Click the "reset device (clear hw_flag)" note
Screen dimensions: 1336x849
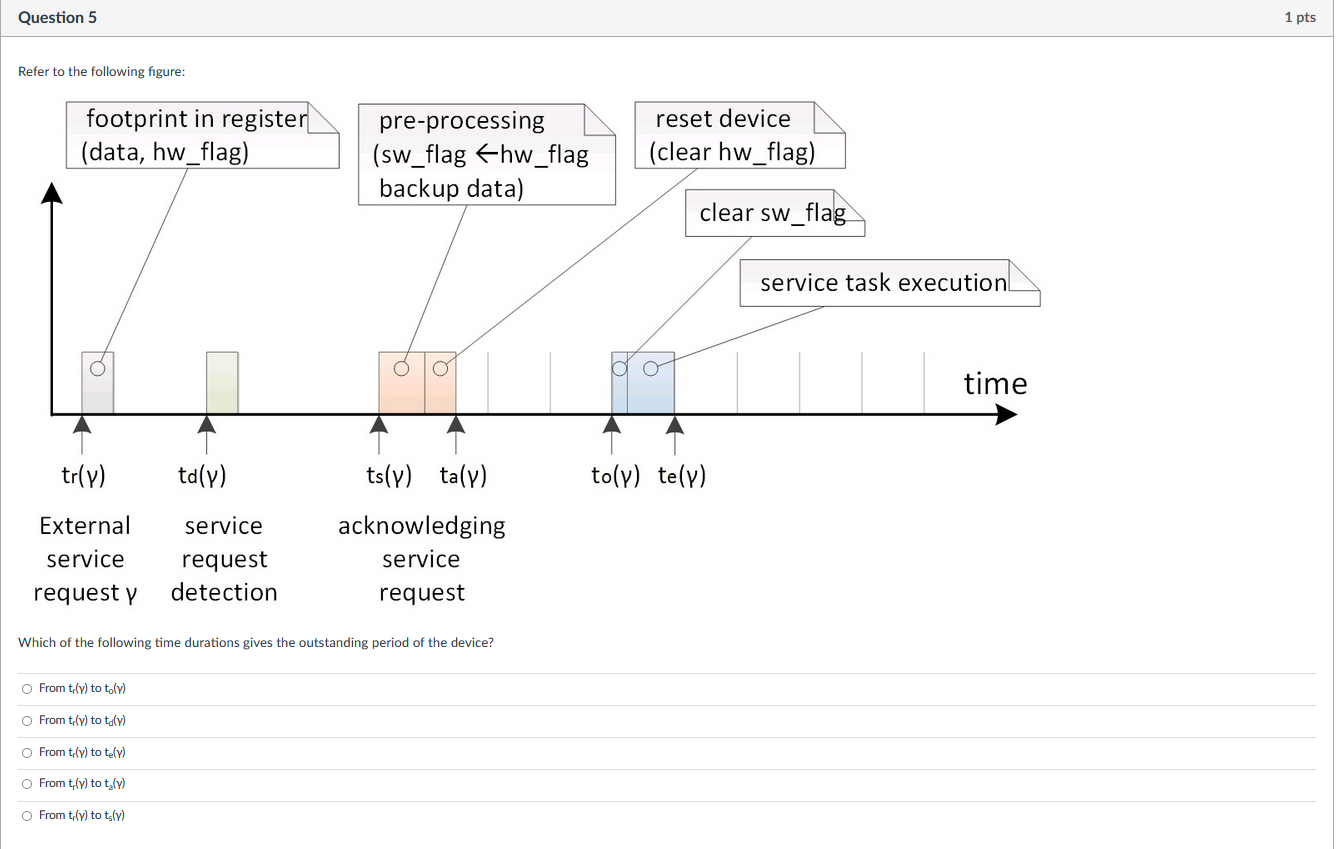[x=738, y=135]
